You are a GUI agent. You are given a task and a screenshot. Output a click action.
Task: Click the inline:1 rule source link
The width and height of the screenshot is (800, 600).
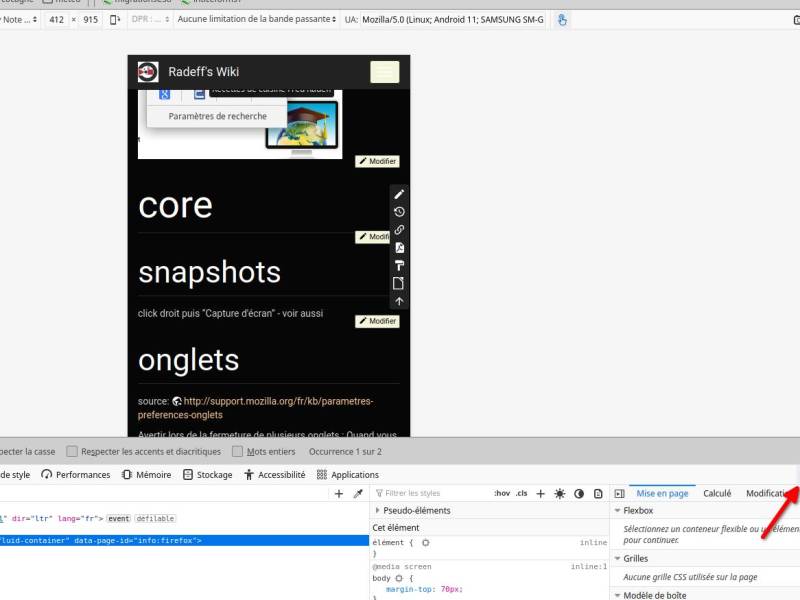click(x=589, y=566)
